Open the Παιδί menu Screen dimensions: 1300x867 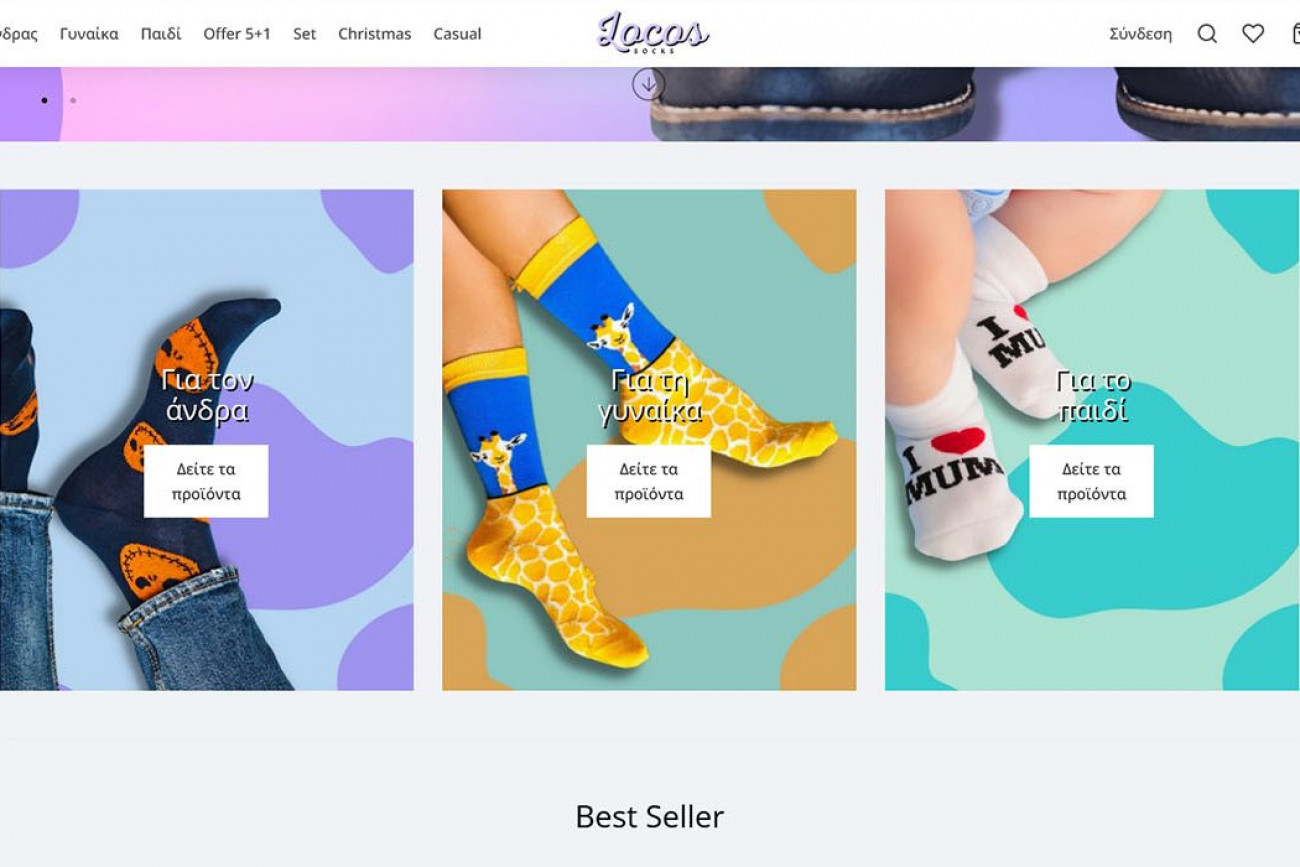161,34
